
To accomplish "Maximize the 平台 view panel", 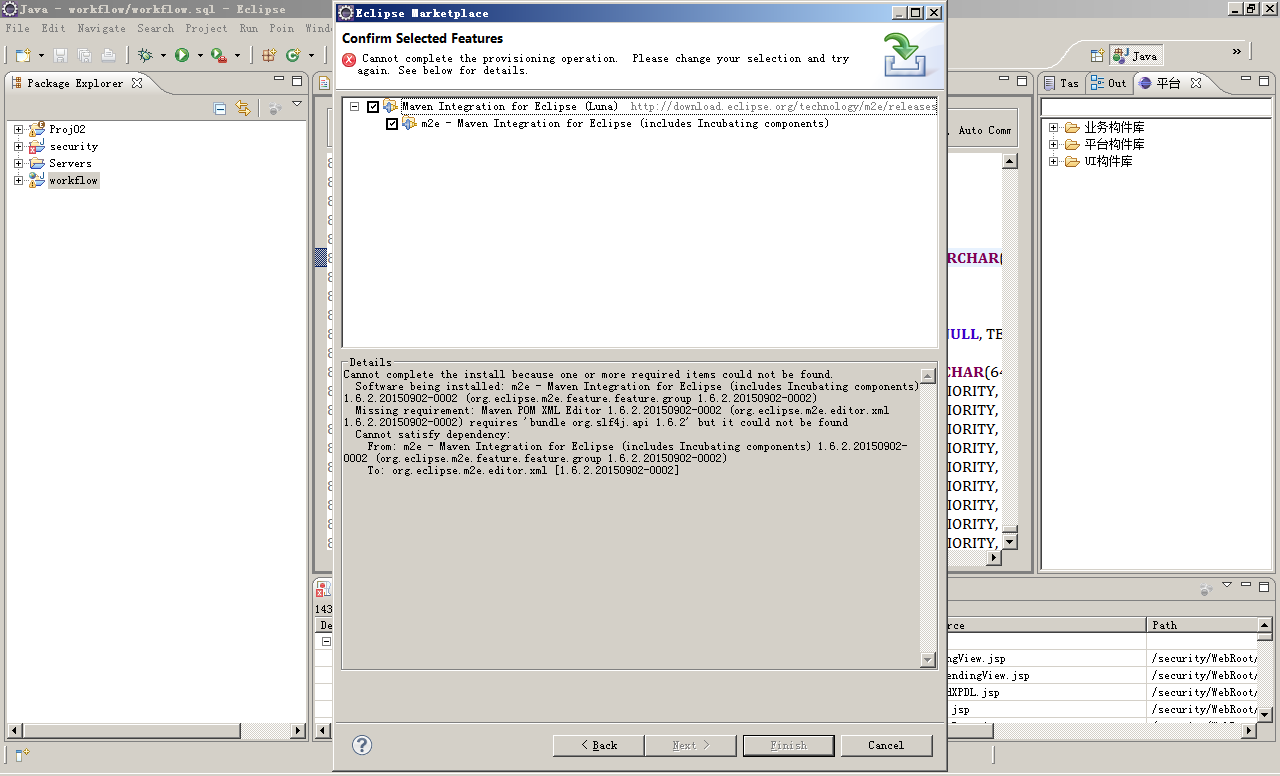I will tap(1265, 80).
